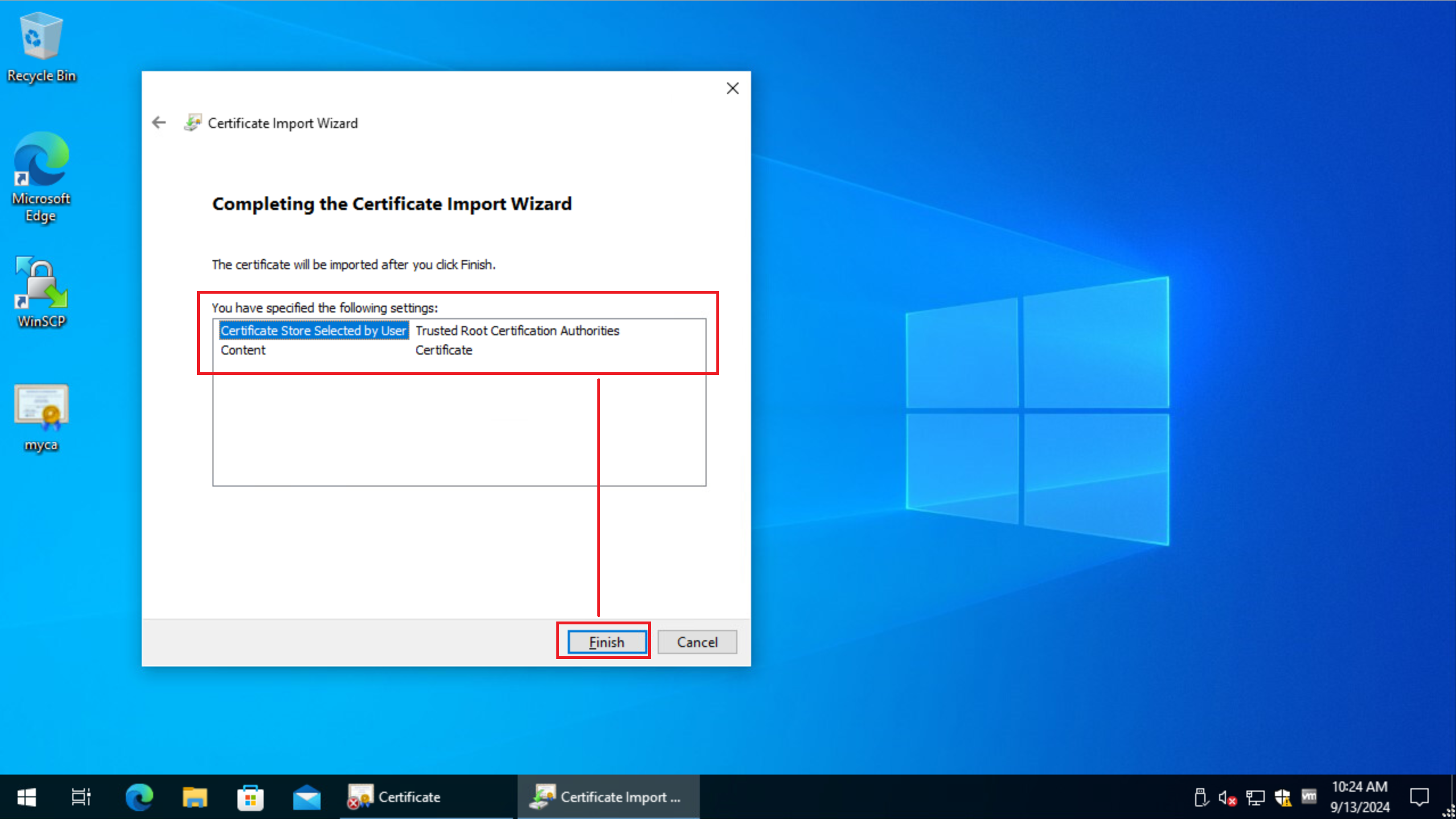Viewport: 1456px width, 819px height.
Task: Click the VMware Tools tray icon
Action: click(x=1309, y=796)
